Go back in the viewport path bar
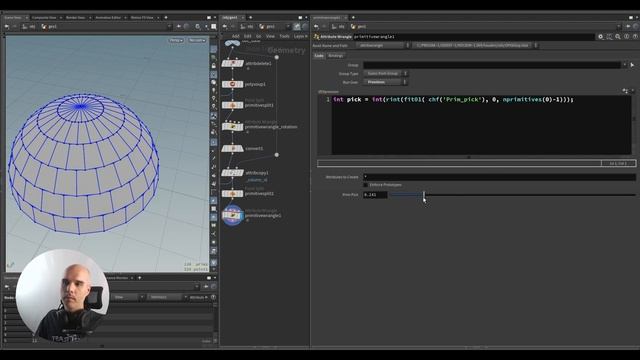 [7, 27]
